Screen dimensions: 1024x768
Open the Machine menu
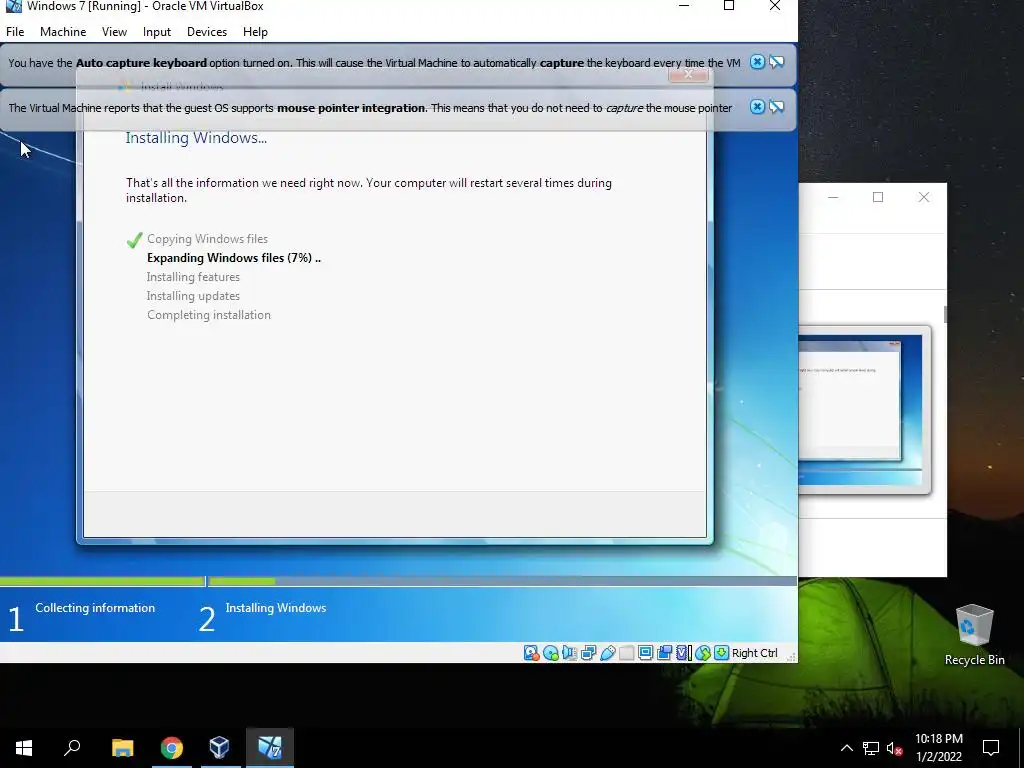coord(63,31)
